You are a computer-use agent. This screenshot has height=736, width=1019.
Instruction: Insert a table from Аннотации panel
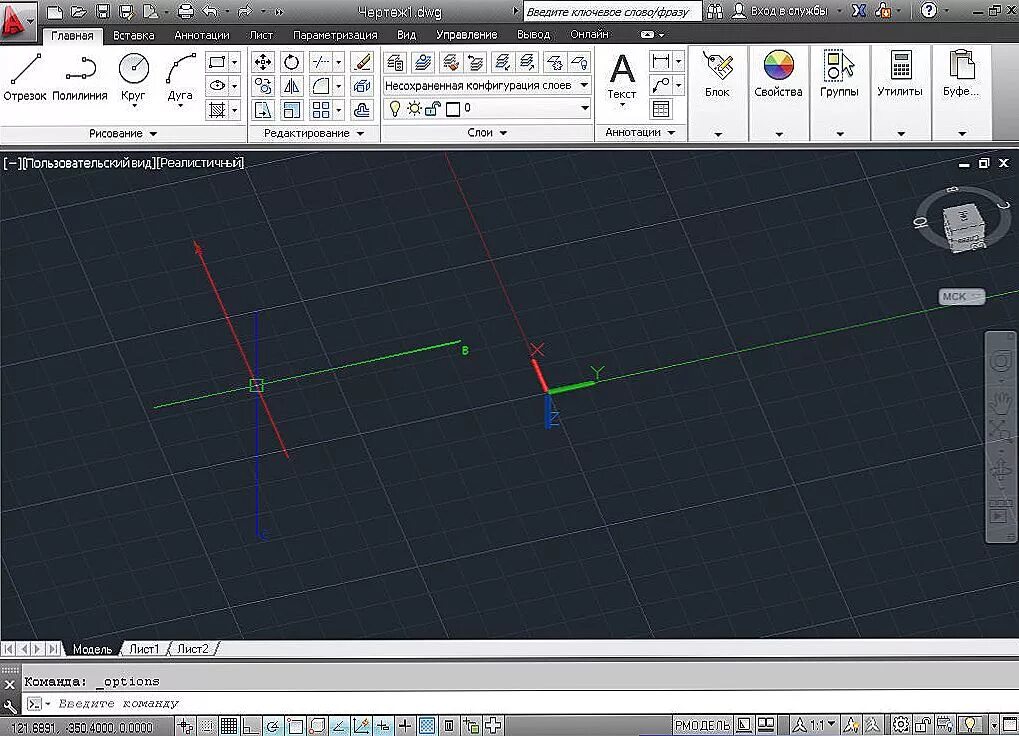click(x=660, y=109)
